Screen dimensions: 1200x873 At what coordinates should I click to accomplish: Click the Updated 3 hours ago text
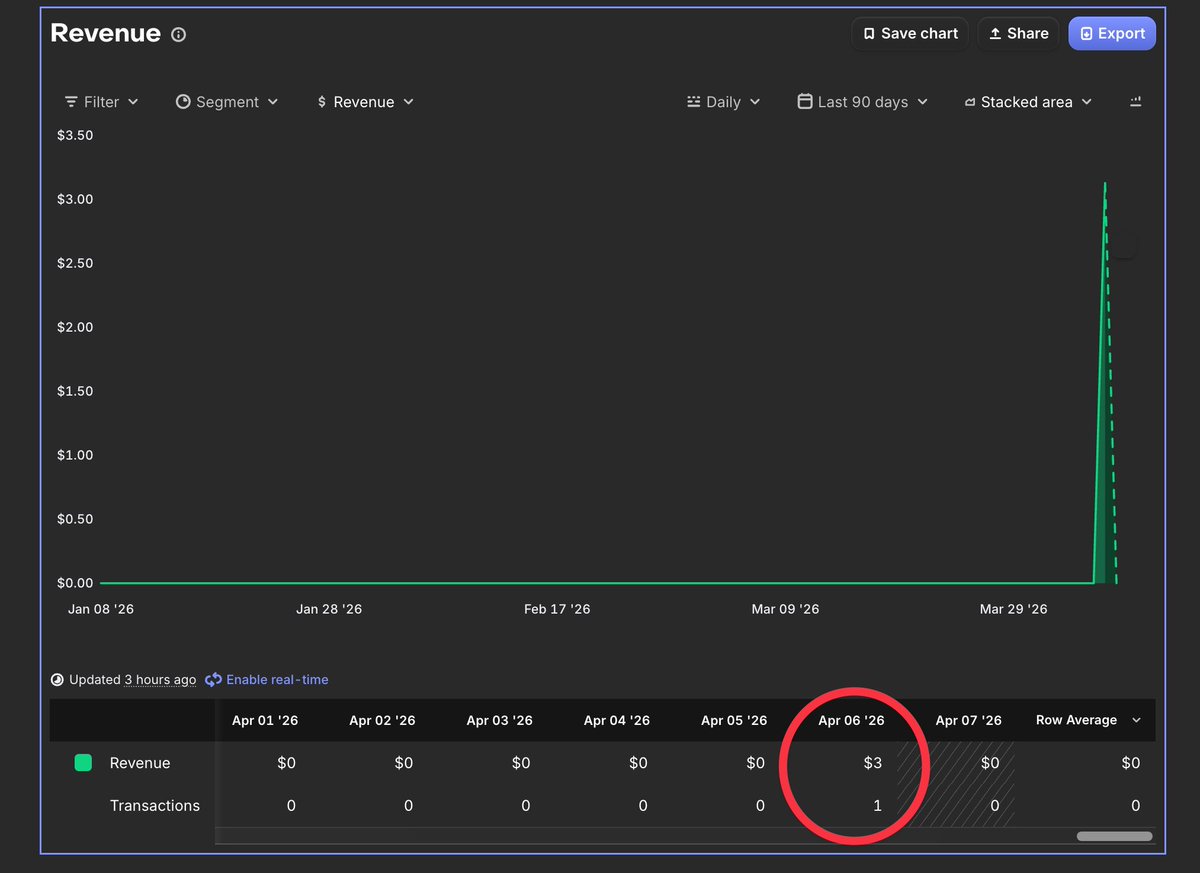coord(132,680)
